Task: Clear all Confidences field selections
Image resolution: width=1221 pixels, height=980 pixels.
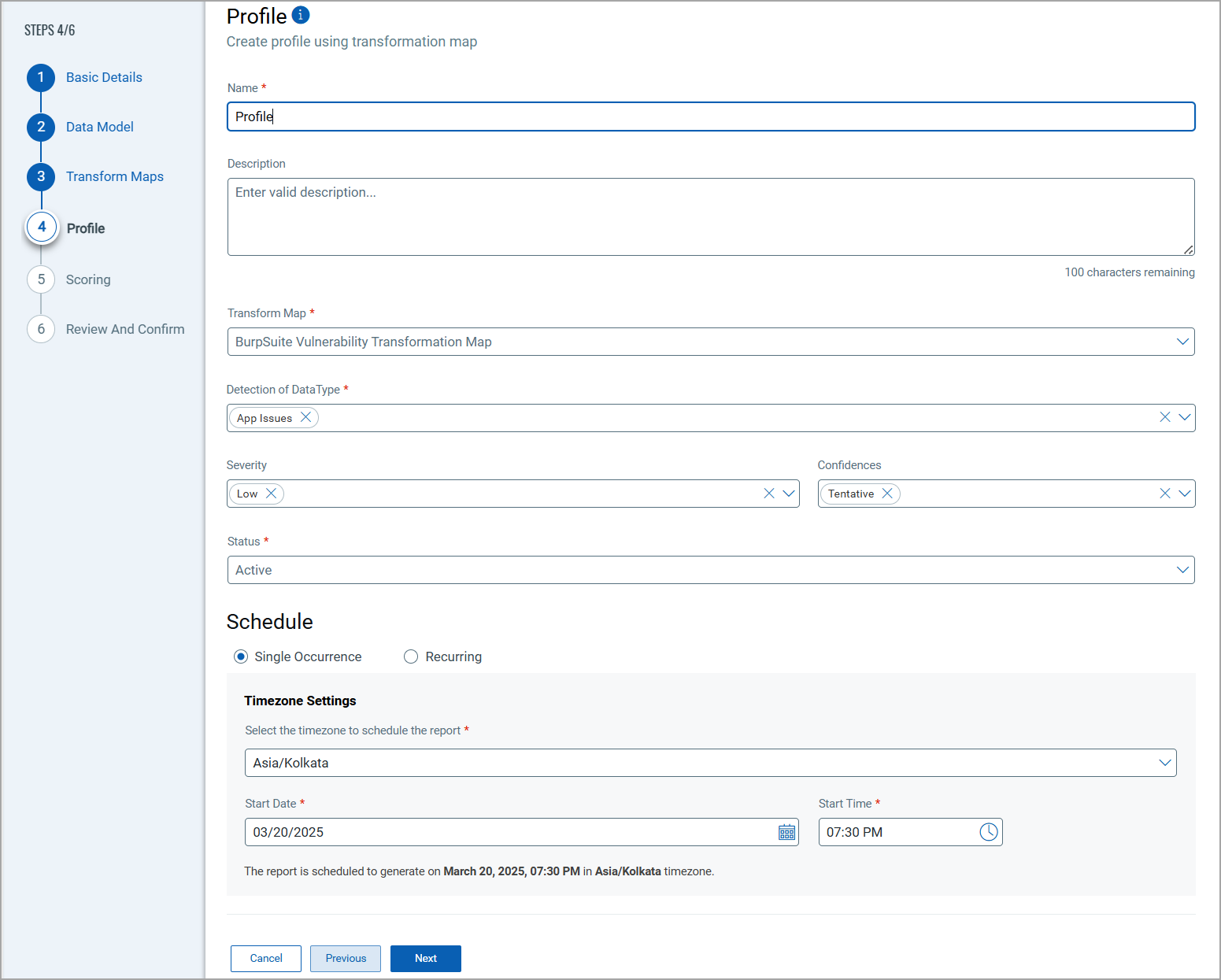Action: [1164, 494]
